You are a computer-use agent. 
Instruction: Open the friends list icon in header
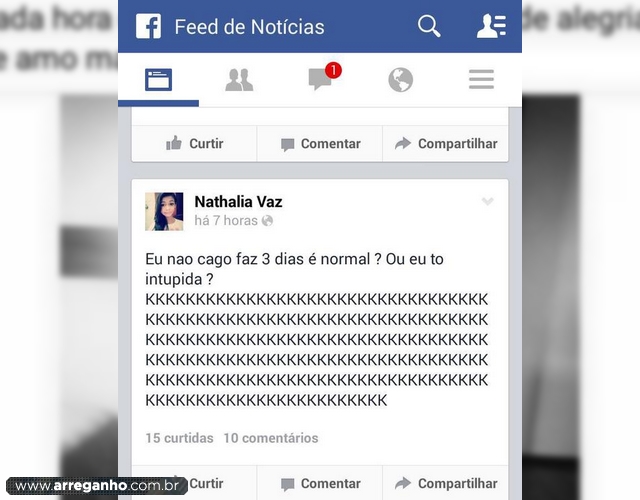point(491,26)
